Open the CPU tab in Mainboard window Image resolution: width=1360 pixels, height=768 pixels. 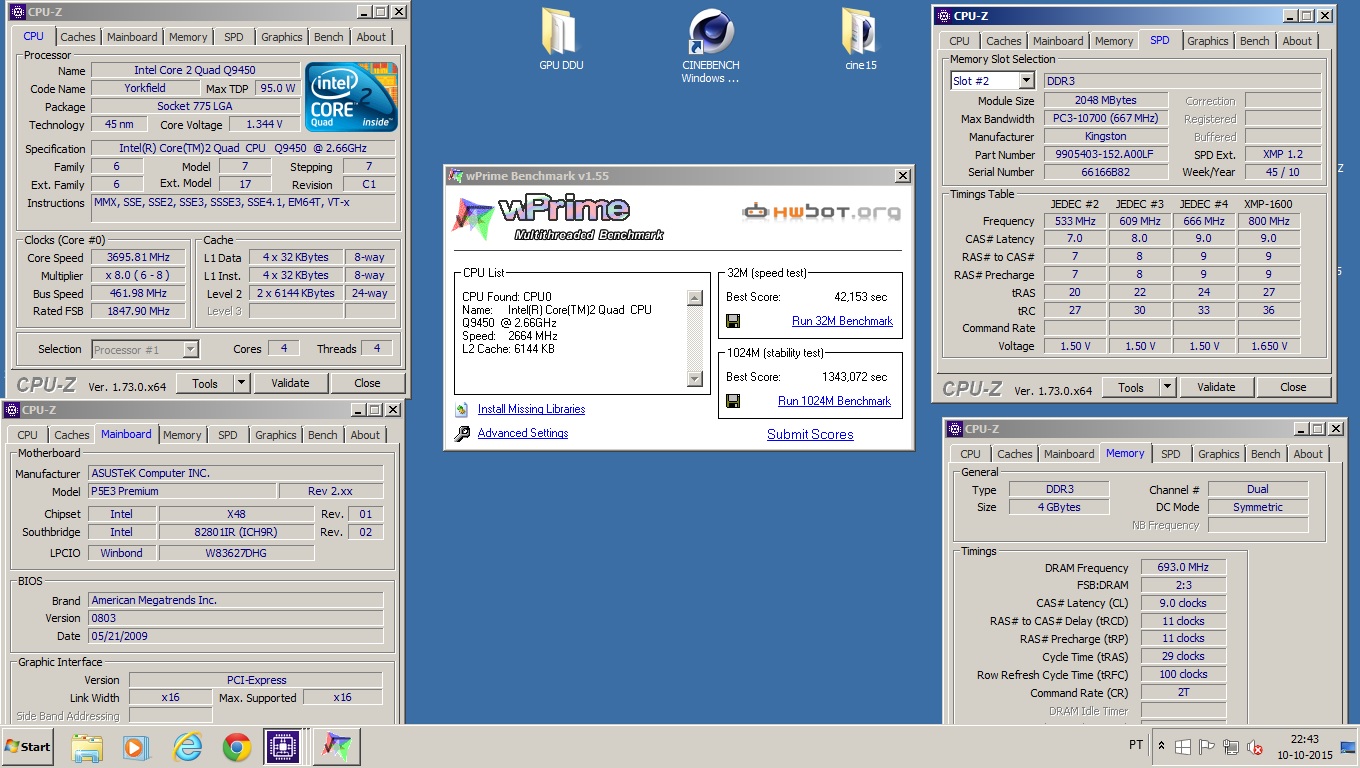tap(27, 435)
